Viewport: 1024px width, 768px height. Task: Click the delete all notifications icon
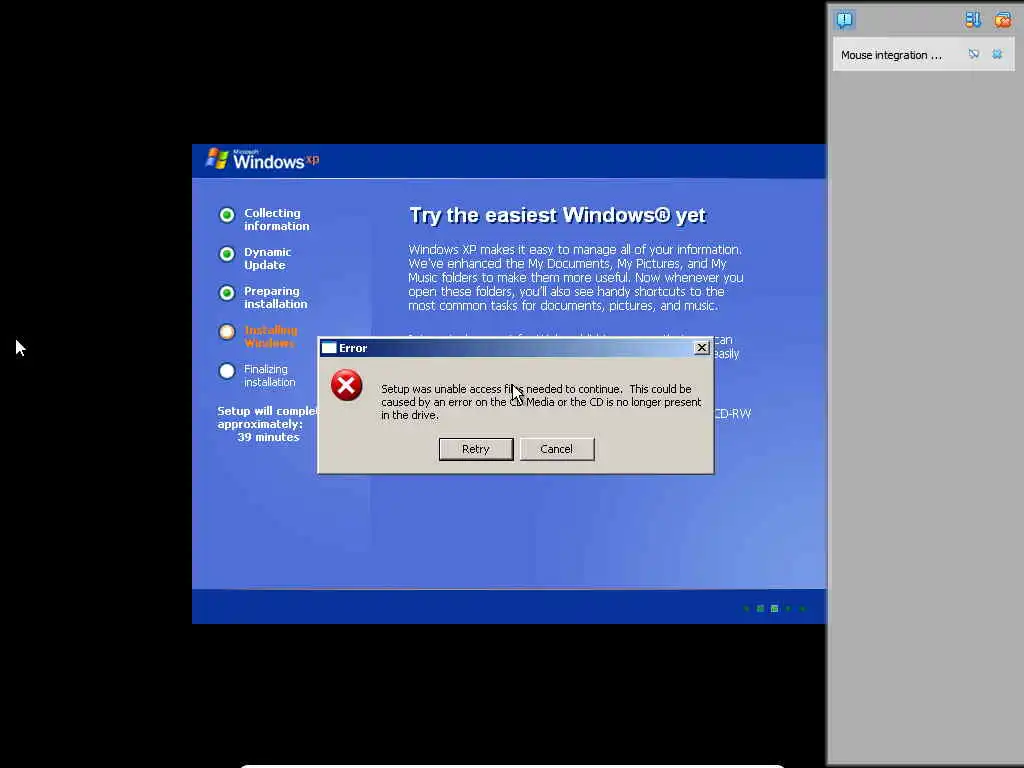tap(1002, 20)
